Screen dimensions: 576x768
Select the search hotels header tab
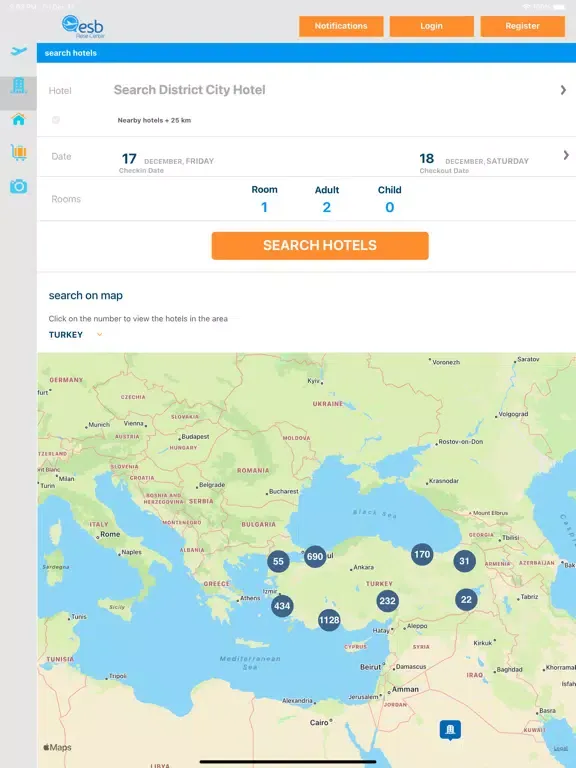pyautogui.click(x=71, y=53)
